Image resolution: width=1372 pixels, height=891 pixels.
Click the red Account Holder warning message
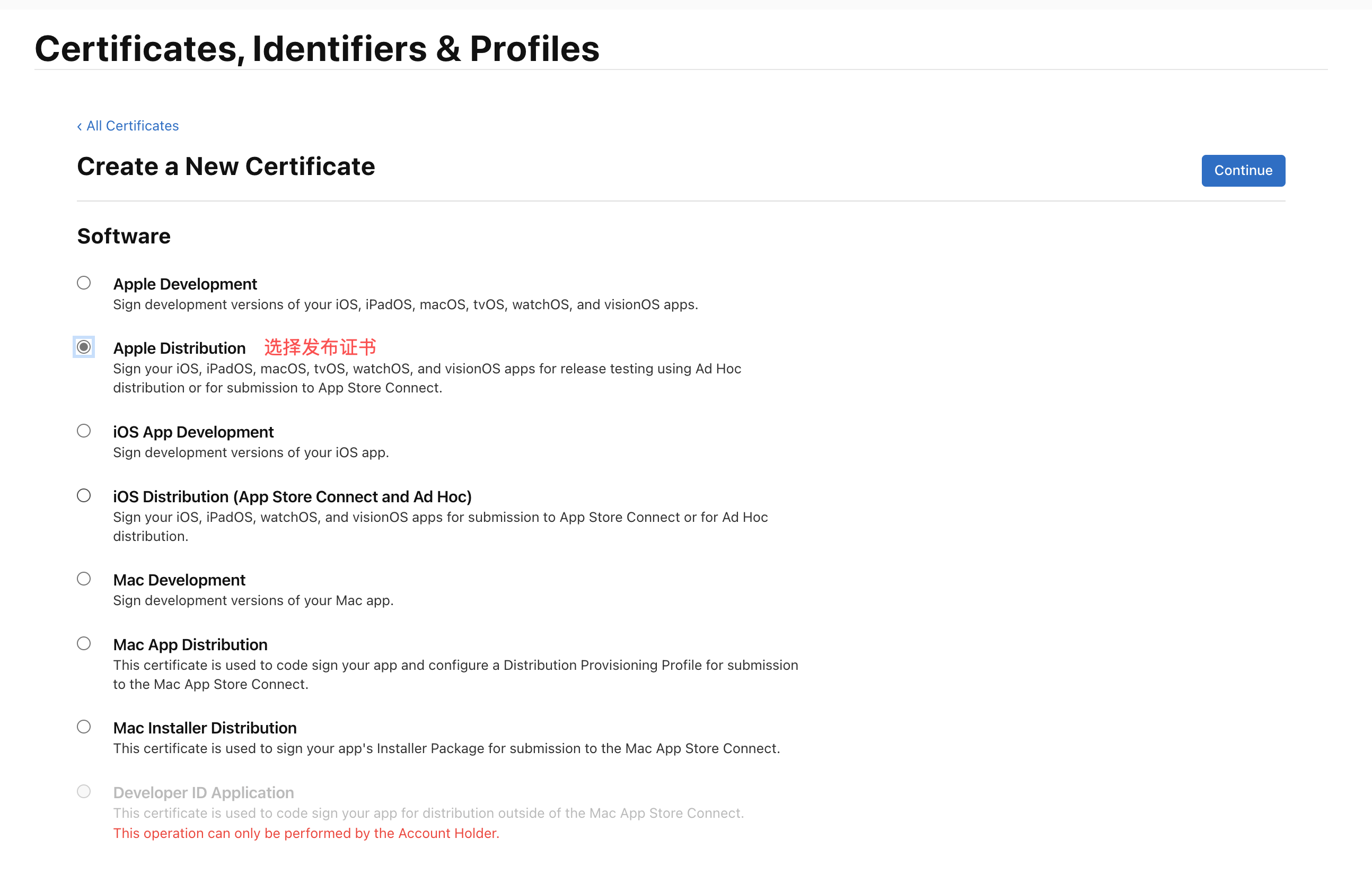pyautogui.click(x=306, y=833)
